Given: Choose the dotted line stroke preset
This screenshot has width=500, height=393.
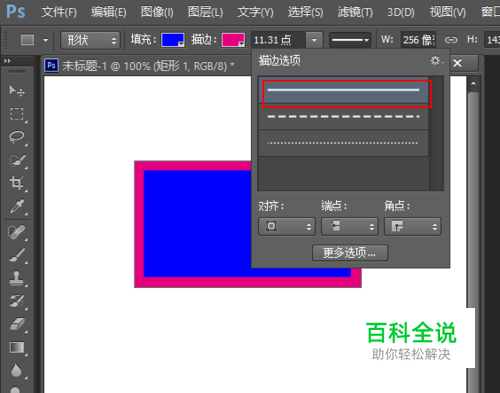Looking at the screenshot, I should tap(343, 143).
